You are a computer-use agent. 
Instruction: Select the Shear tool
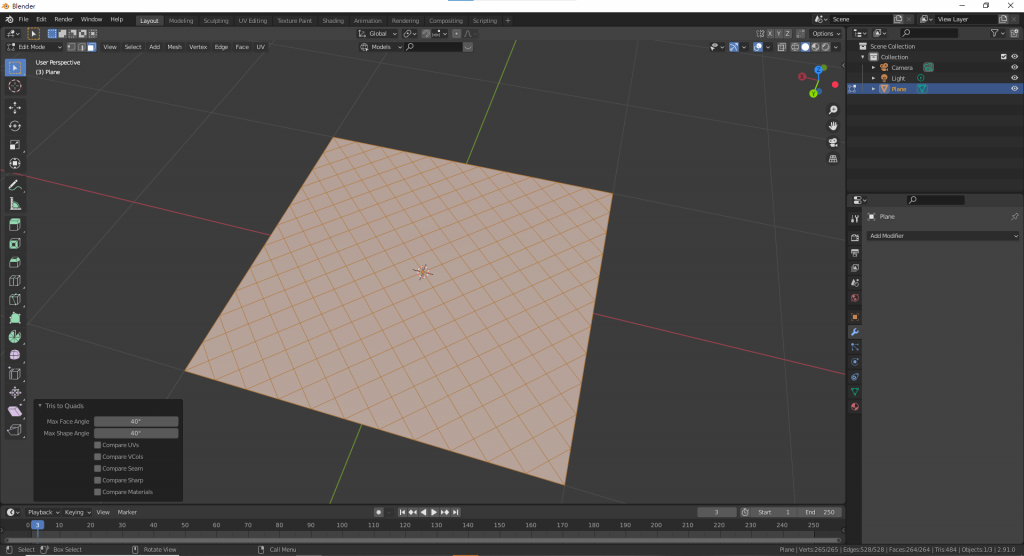(15, 412)
